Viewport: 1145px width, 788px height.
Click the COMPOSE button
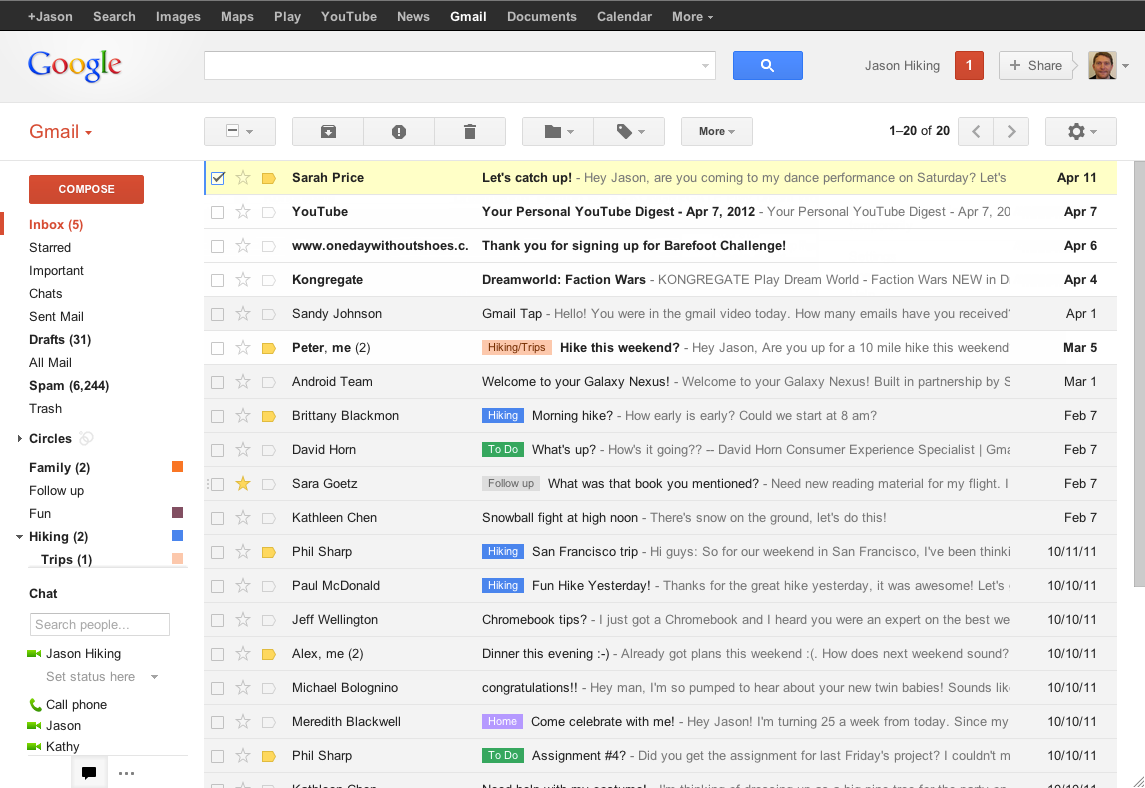coord(86,189)
